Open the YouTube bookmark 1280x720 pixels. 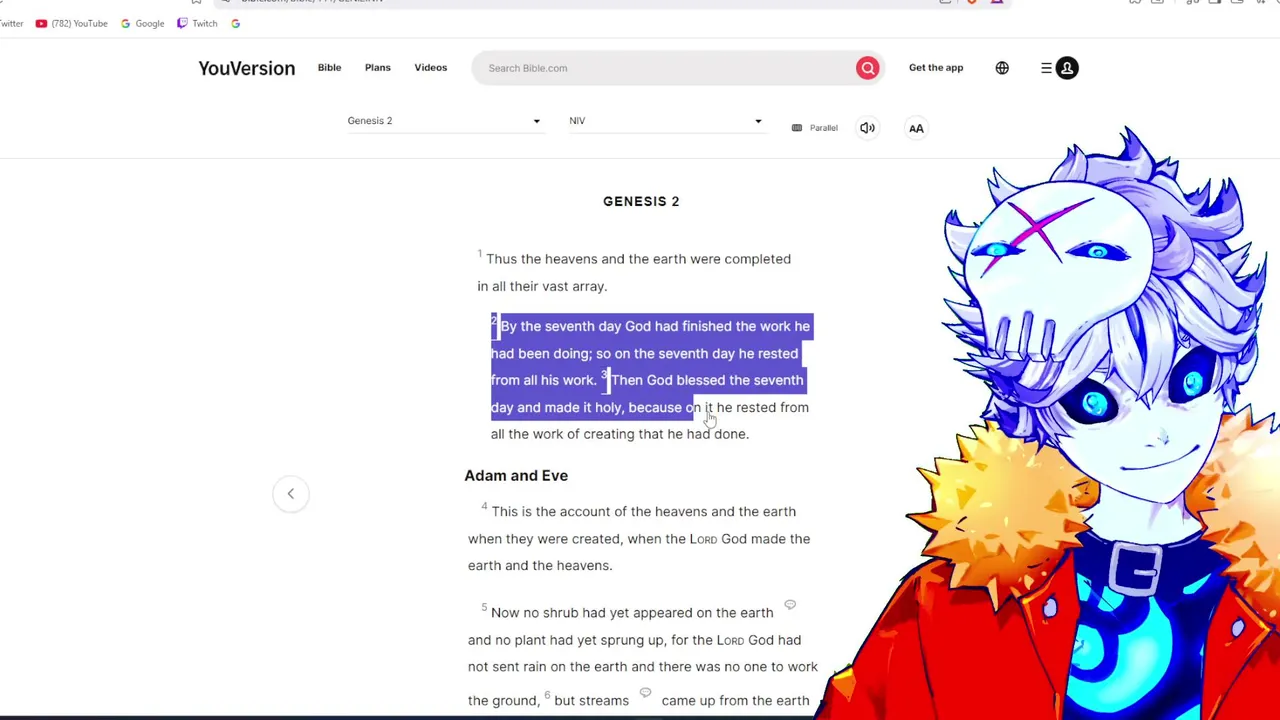pos(71,23)
